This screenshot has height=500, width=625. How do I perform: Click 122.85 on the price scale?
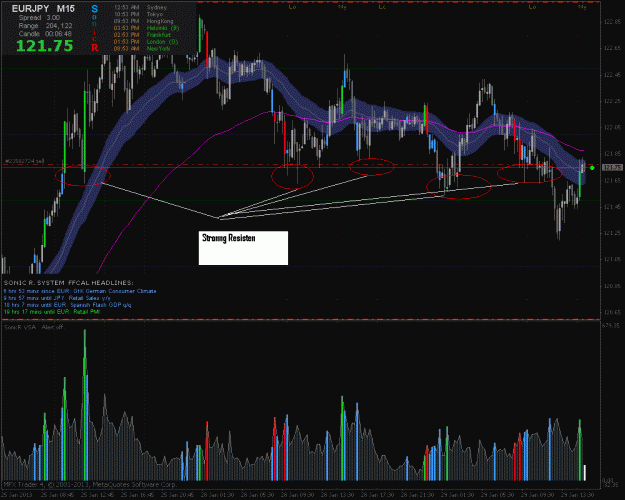[612, 22]
